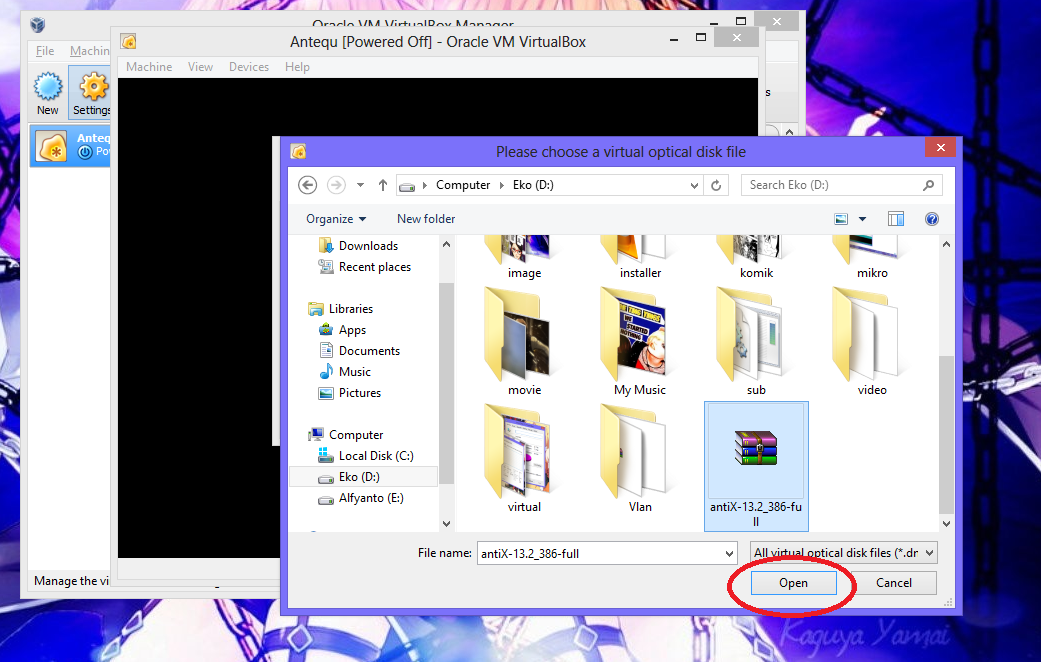Select Music library in navigation pane
The width and height of the screenshot is (1041, 662).
(355, 372)
